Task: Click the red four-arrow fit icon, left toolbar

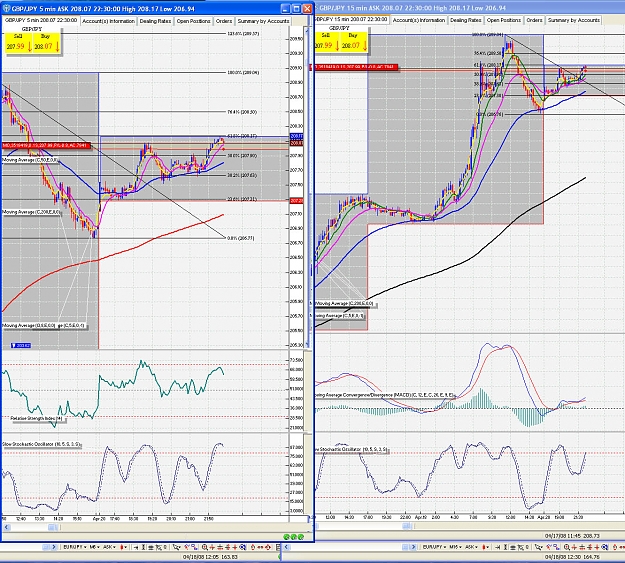Action: (267, 547)
